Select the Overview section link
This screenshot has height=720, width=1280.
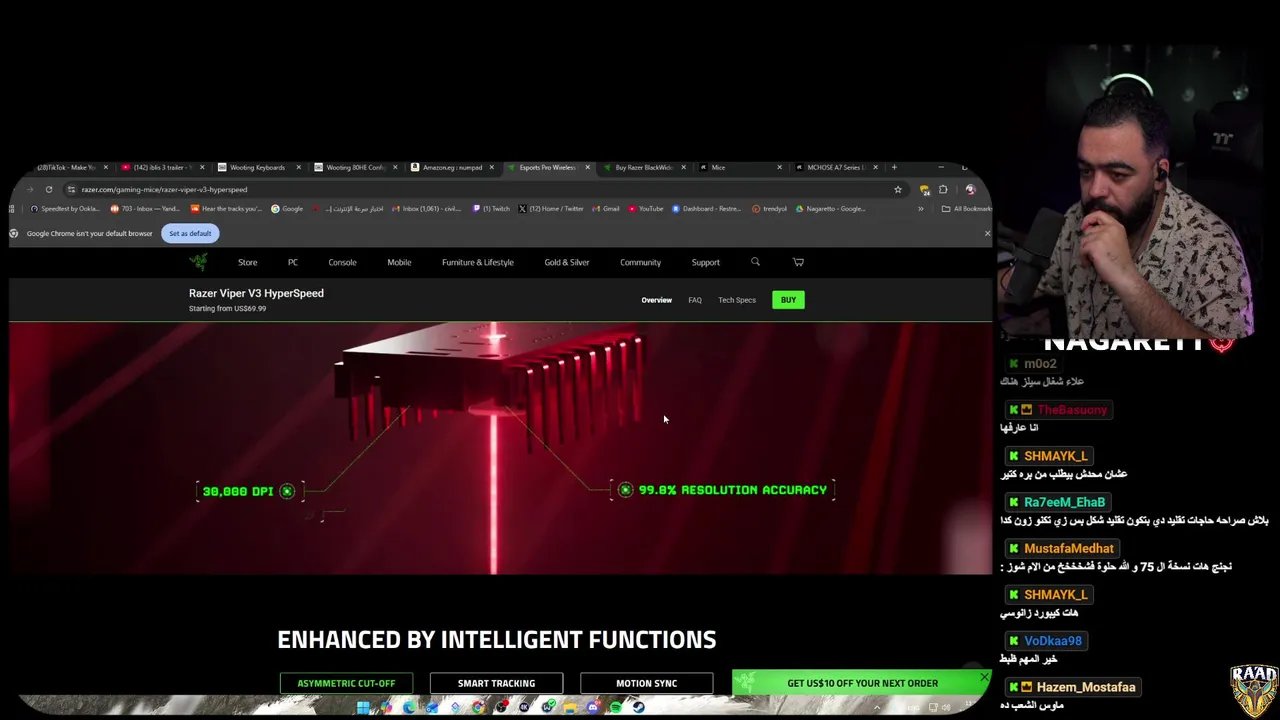[656, 300]
